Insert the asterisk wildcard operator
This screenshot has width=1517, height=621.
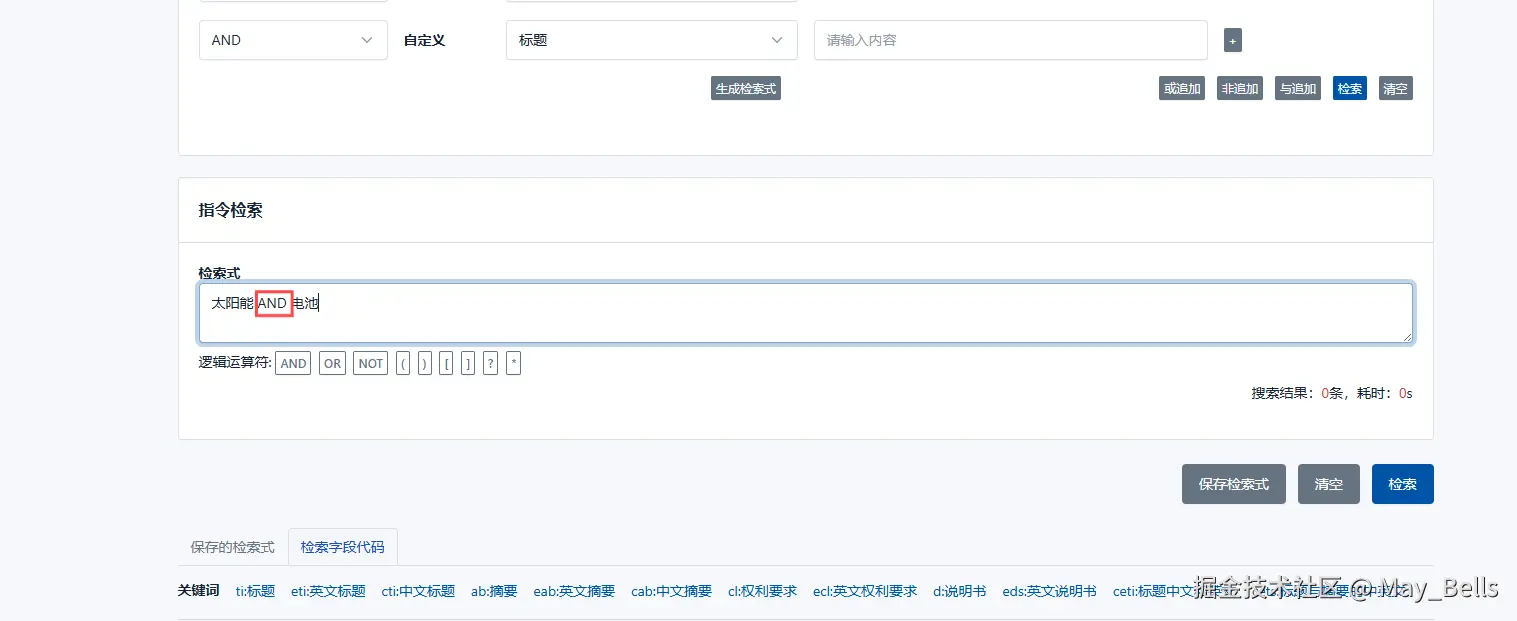(513, 363)
